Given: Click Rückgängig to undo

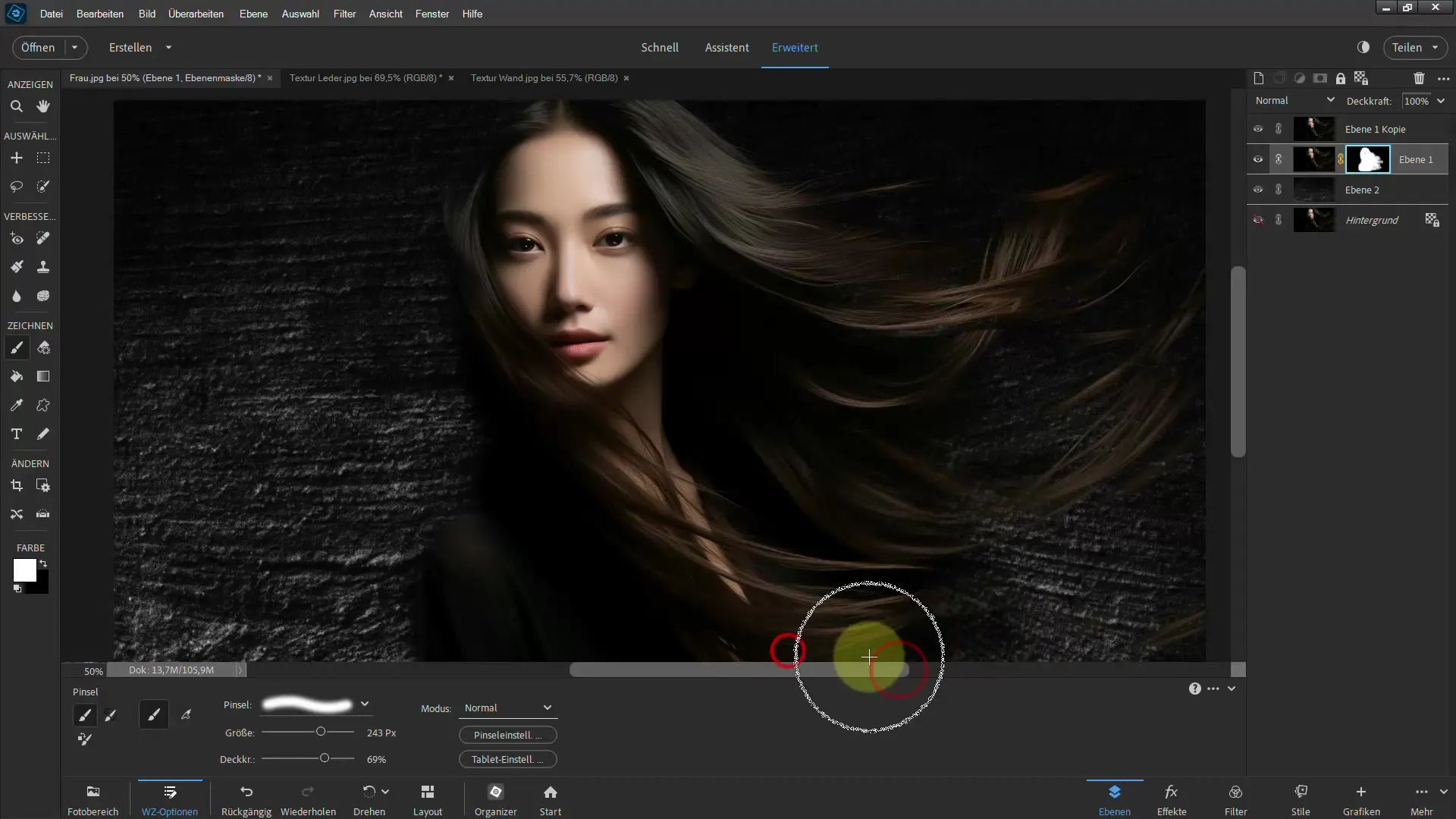Looking at the screenshot, I should (x=246, y=800).
